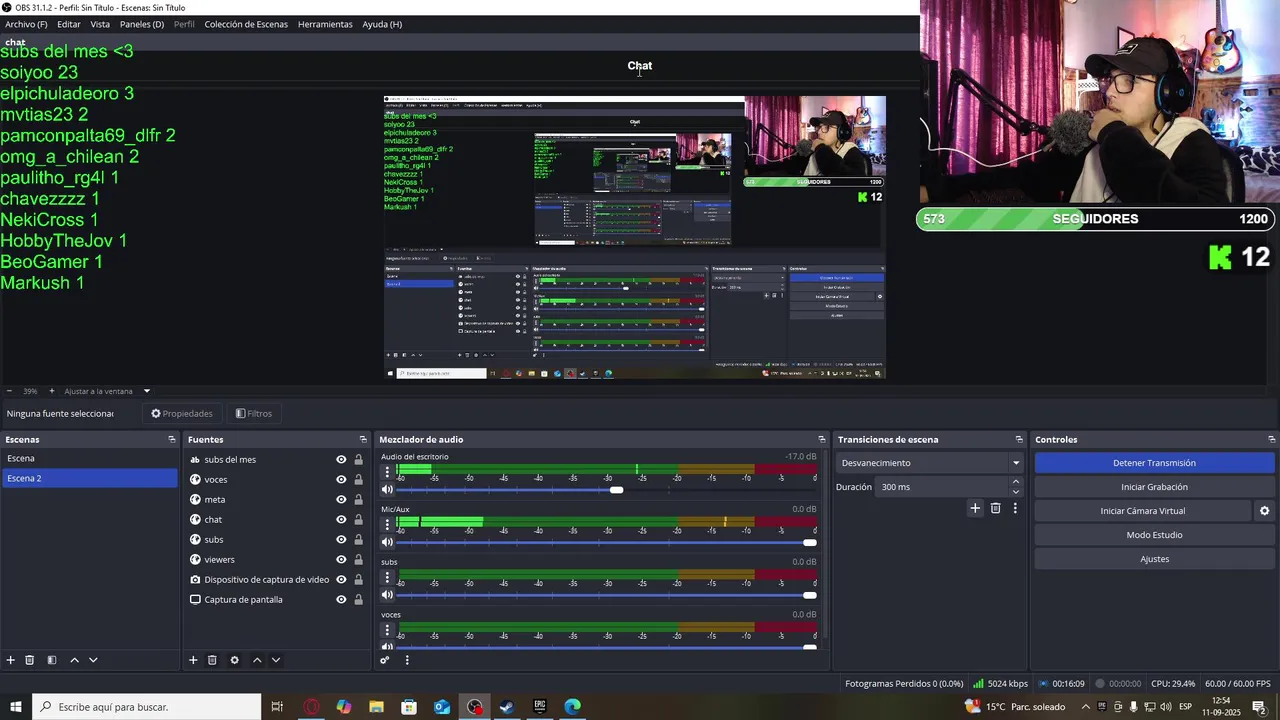Zoom in preview with plus button
1280x720 pixels.
point(52,391)
